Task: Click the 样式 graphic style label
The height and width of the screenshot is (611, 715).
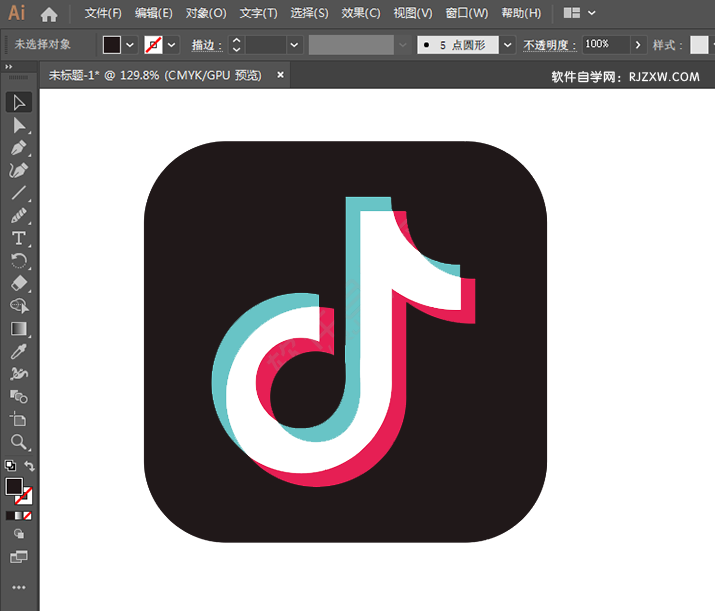Action: pyautogui.click(x=667, y=45)
